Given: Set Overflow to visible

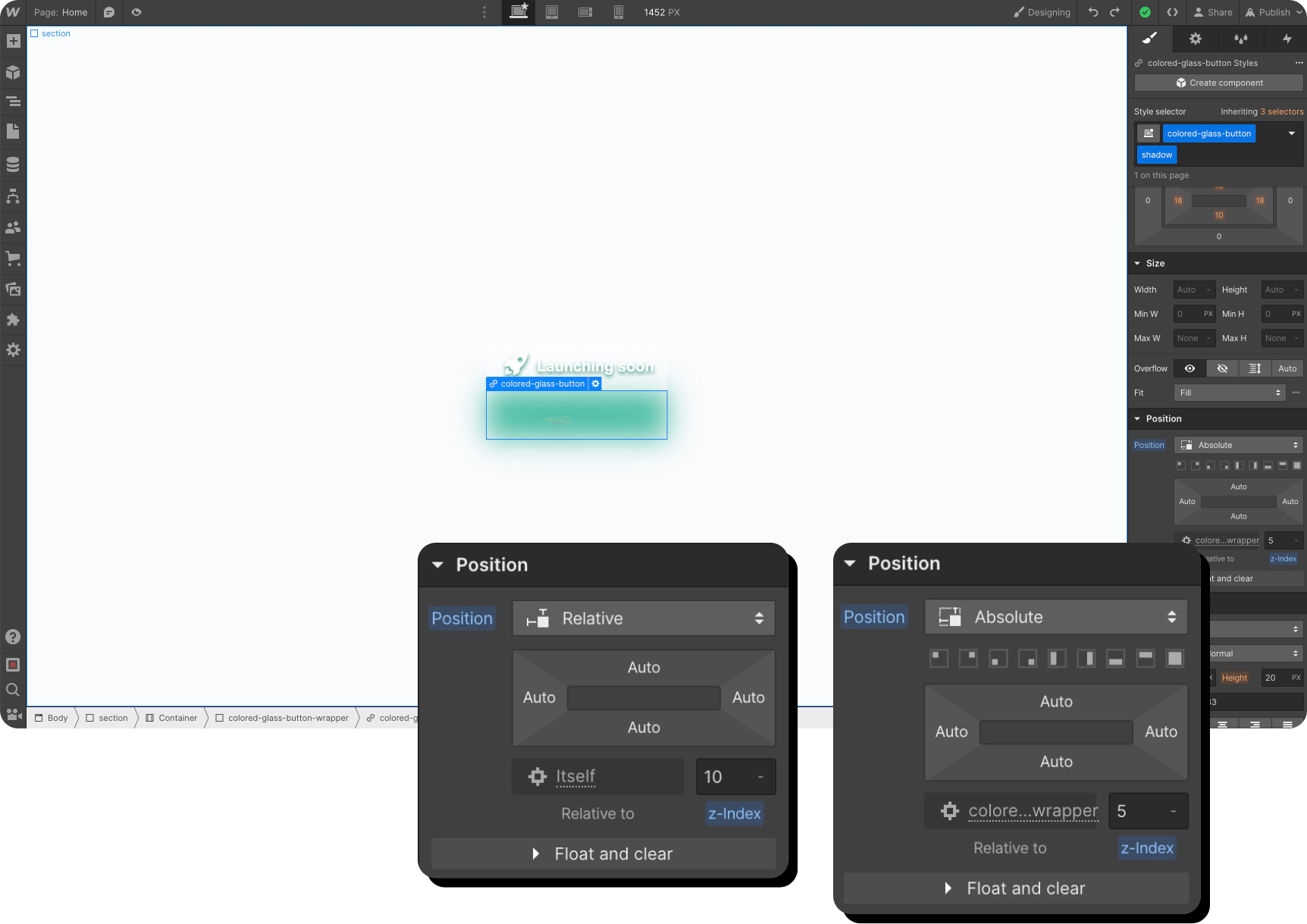Looking at the screenshot, I should click(1189, 368).
